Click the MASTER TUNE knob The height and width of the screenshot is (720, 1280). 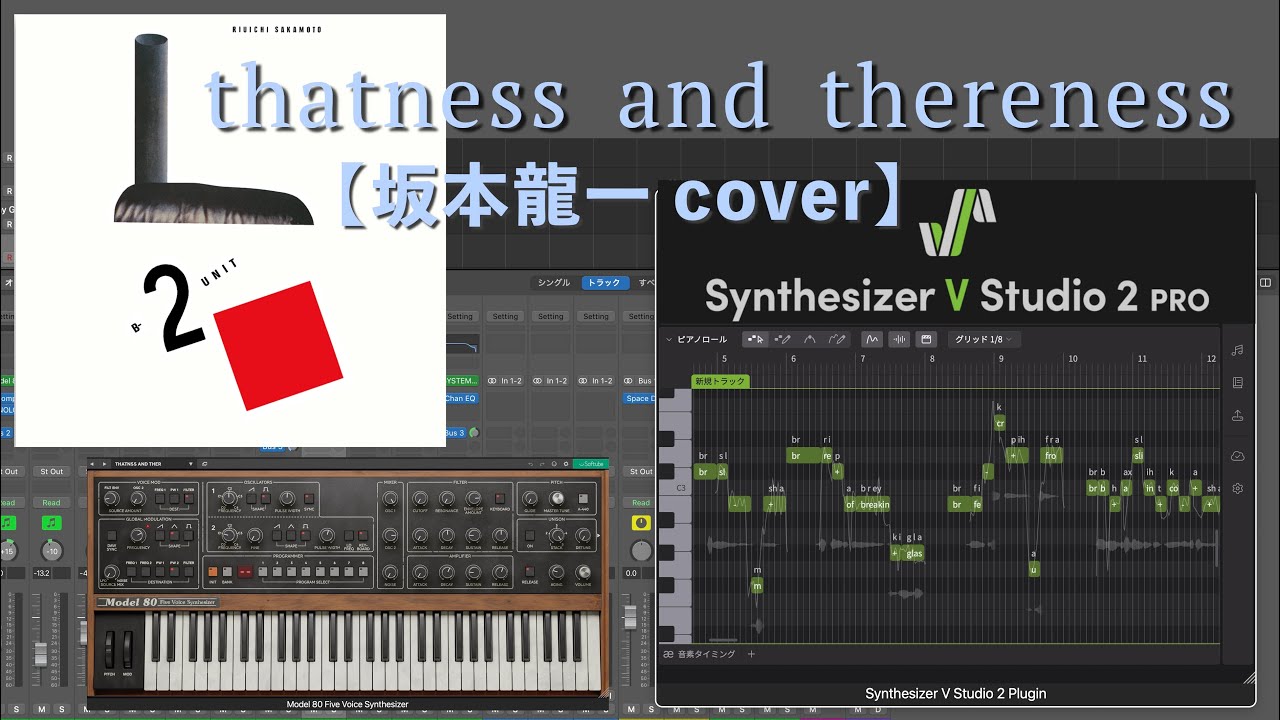(556, 498)
